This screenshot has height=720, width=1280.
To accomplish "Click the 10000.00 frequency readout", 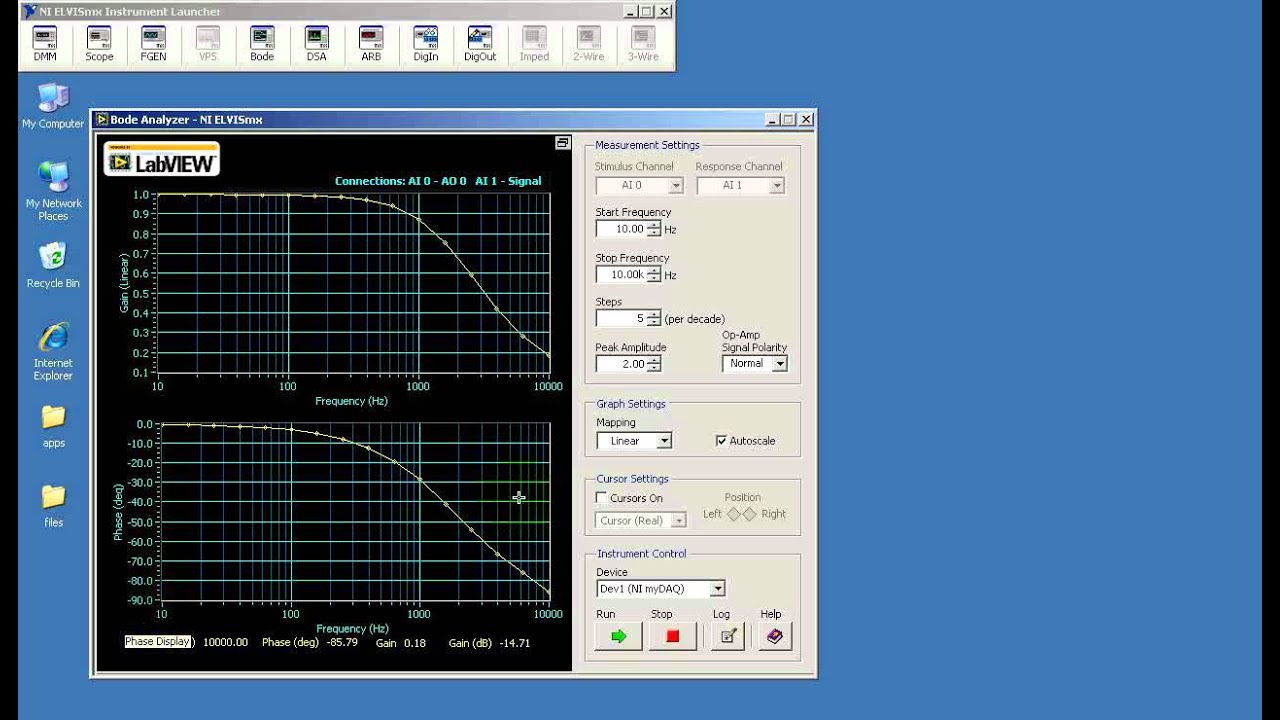I will click(225, 643).
